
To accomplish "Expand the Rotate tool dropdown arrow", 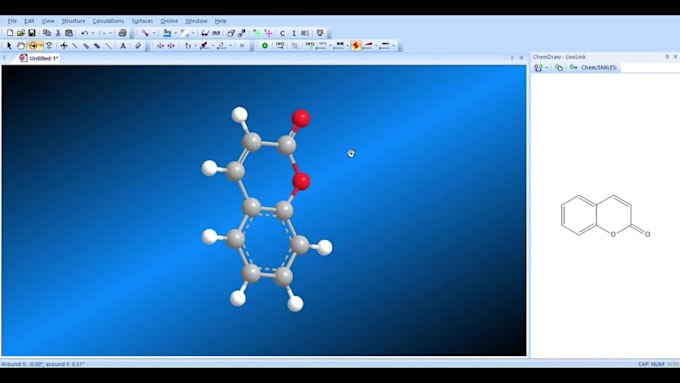I will (41, 46).
